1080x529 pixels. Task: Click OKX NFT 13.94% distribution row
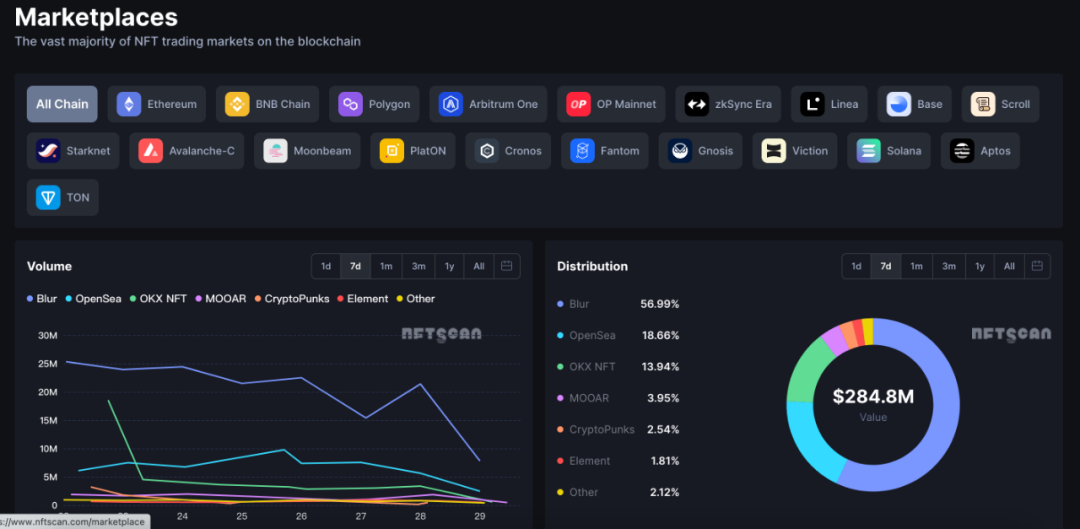tap(619, 366)
